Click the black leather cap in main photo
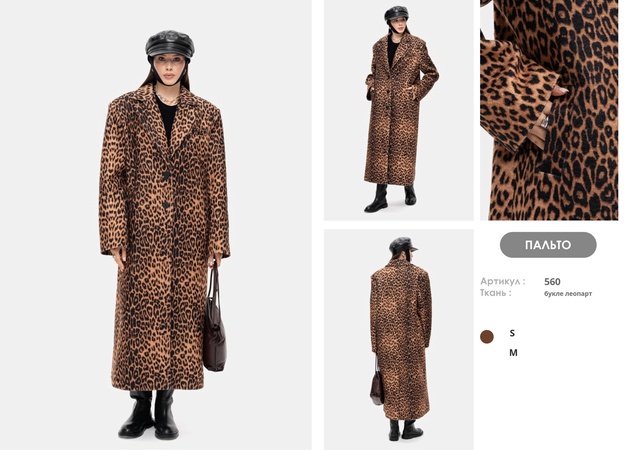The height and width of the screenshot is (450, 636). (x=170, y=43)
